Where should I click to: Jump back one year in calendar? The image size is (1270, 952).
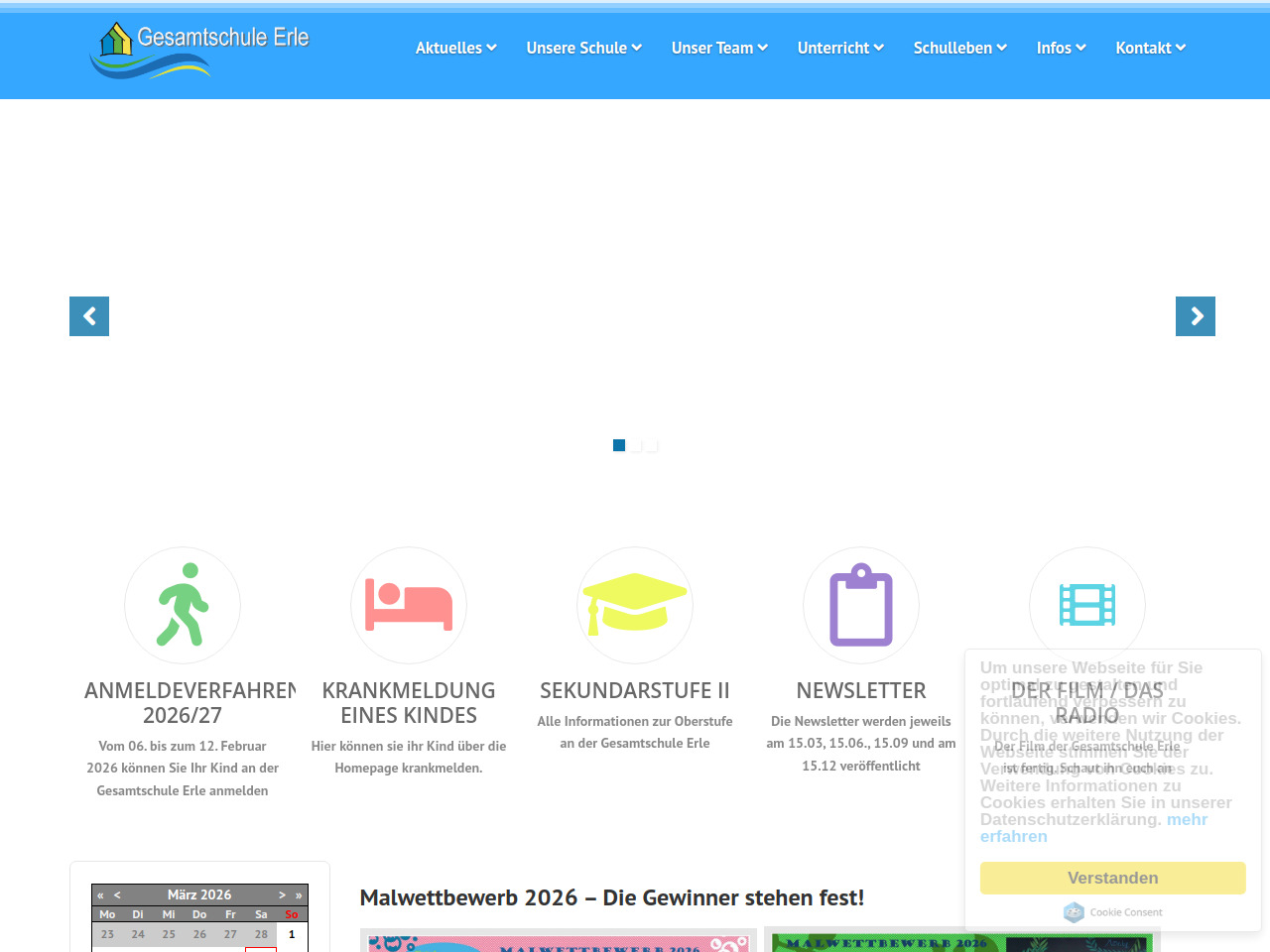(100, 894)
